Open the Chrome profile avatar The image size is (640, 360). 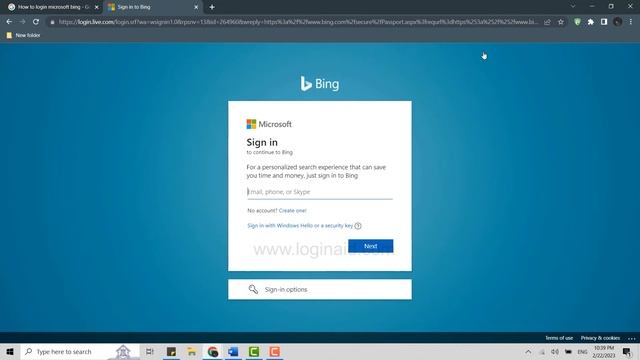tap(618, 22)
